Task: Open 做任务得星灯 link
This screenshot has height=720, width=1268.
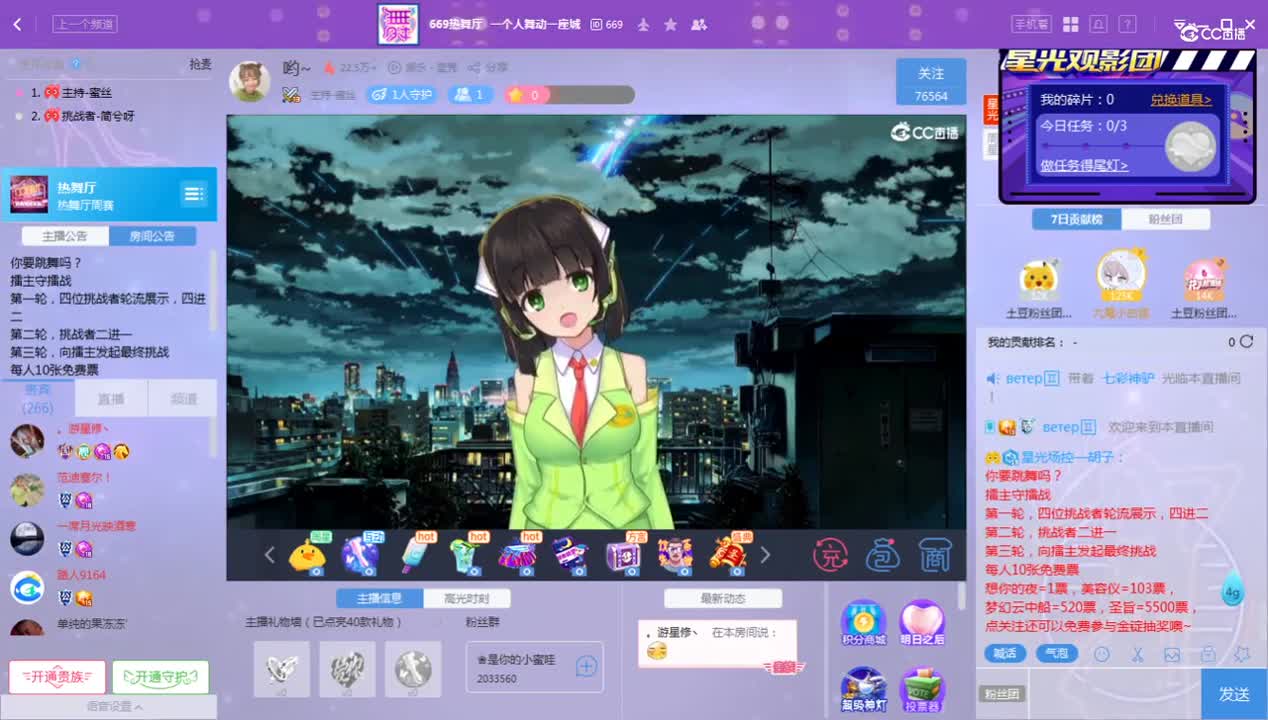Action: click(x=1084, y=166)
